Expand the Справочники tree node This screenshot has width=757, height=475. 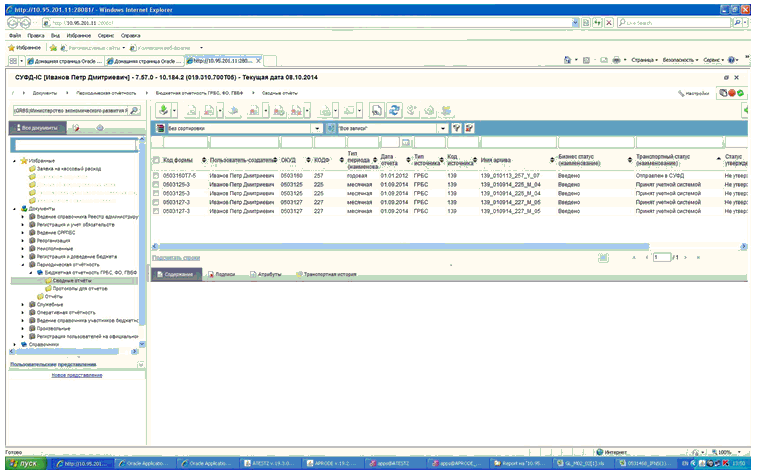(14, 345)
